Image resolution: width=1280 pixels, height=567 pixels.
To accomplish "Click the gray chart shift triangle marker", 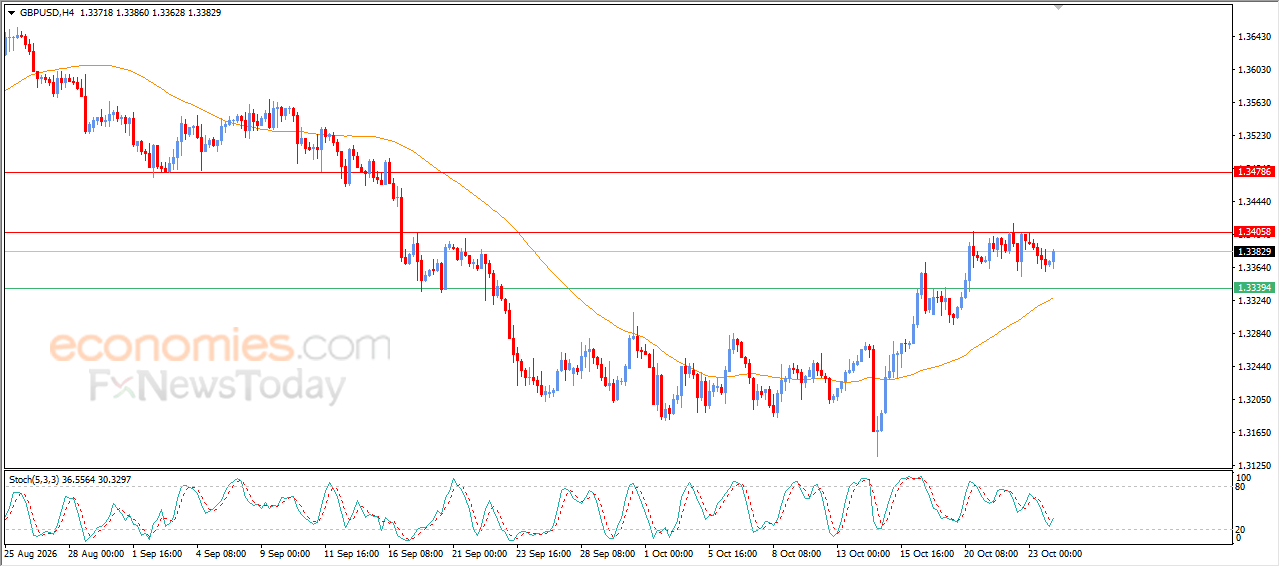I will coord(1059,7).
